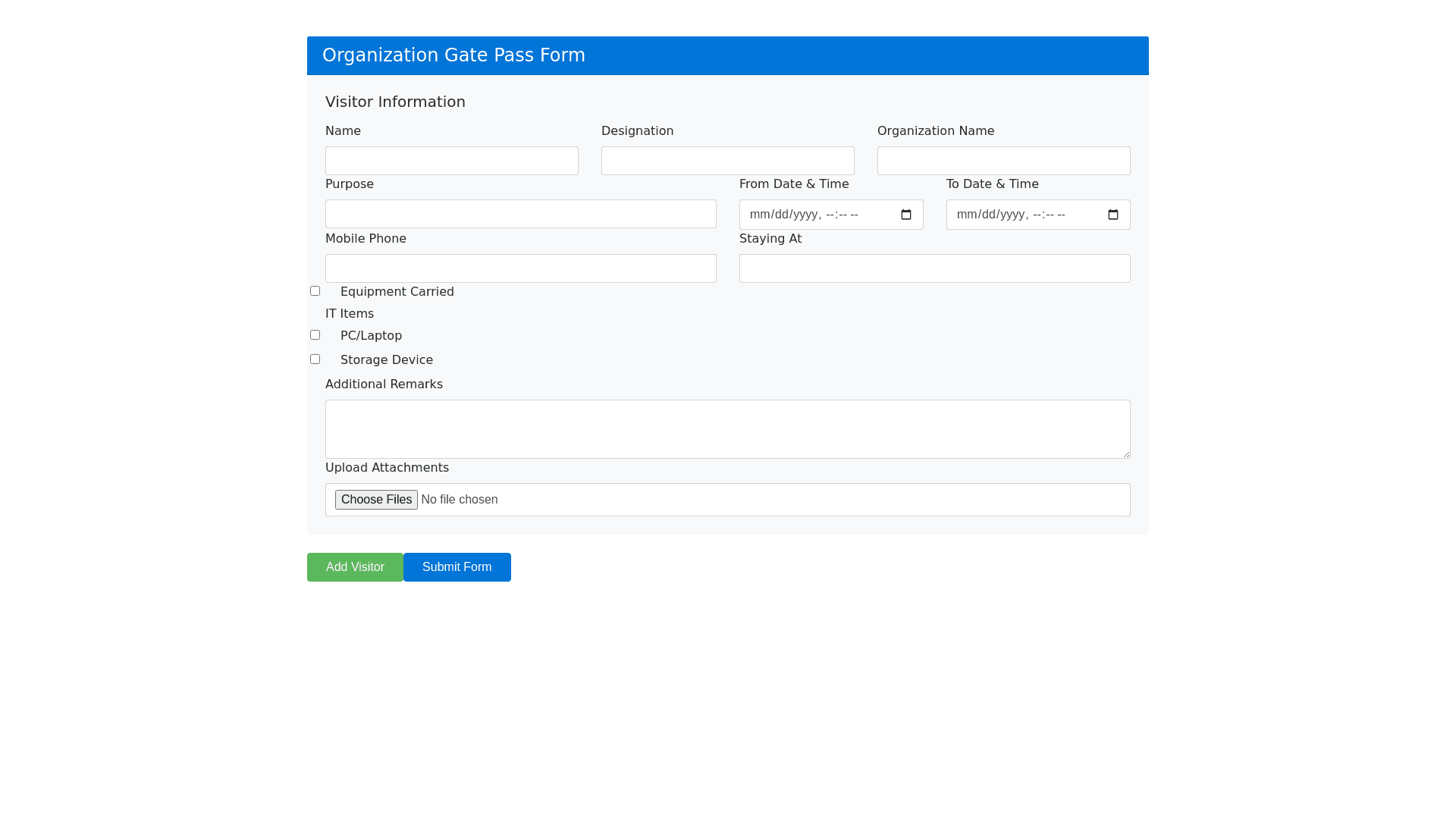
Task: Focus the Mobile Phone field
Action: (520, 268)
